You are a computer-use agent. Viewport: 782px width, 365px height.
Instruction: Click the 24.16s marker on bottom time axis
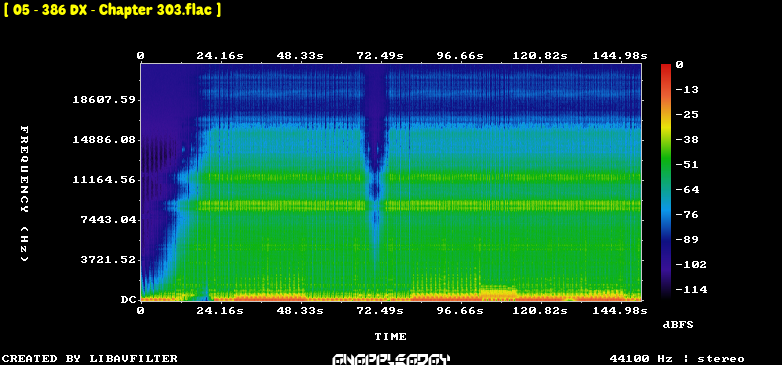point(220,311)
